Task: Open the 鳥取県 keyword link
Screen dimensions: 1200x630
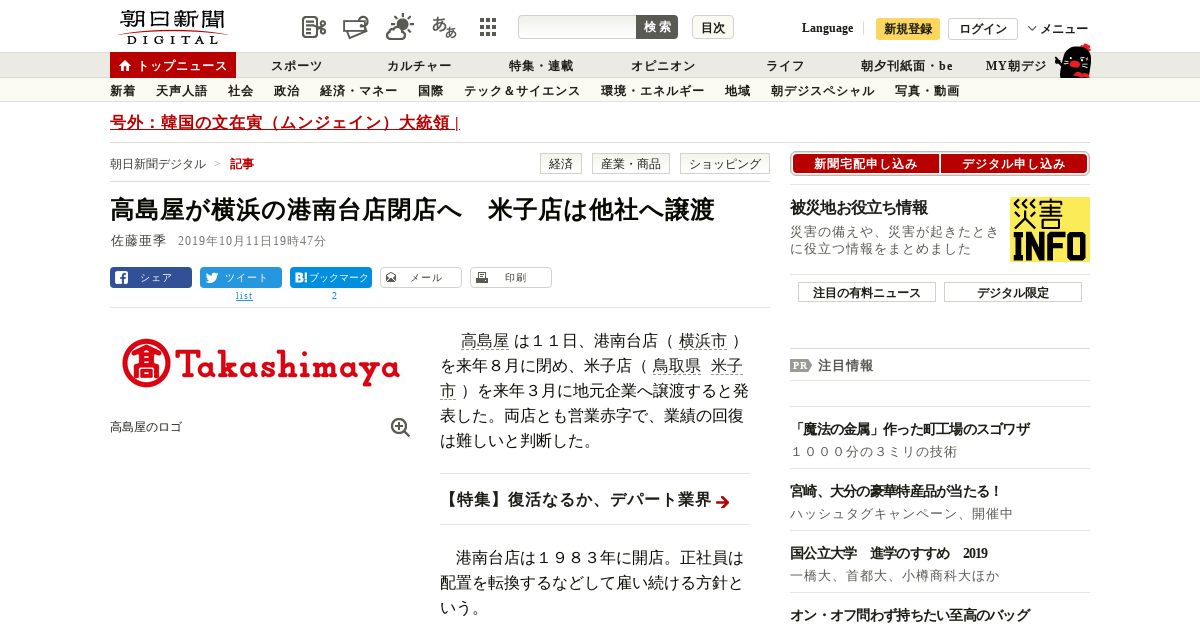Action: tap(677, 366)
